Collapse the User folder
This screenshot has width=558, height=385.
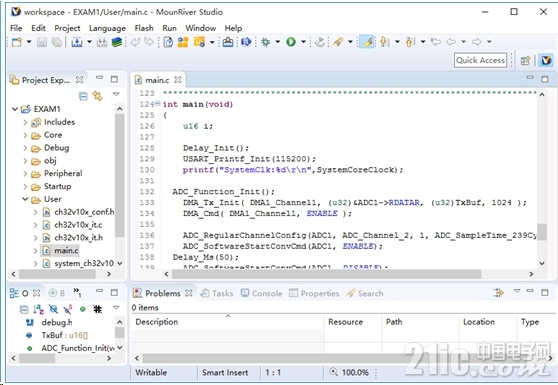(x=25, y=199)
